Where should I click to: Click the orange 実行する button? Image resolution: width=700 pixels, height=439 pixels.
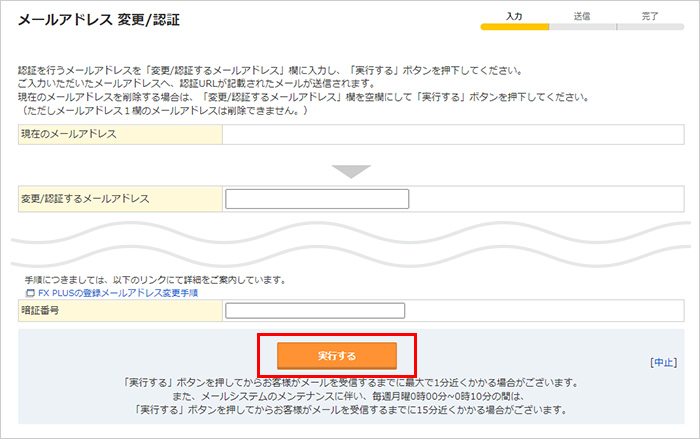pyautogui.click(x=337, y=356)
